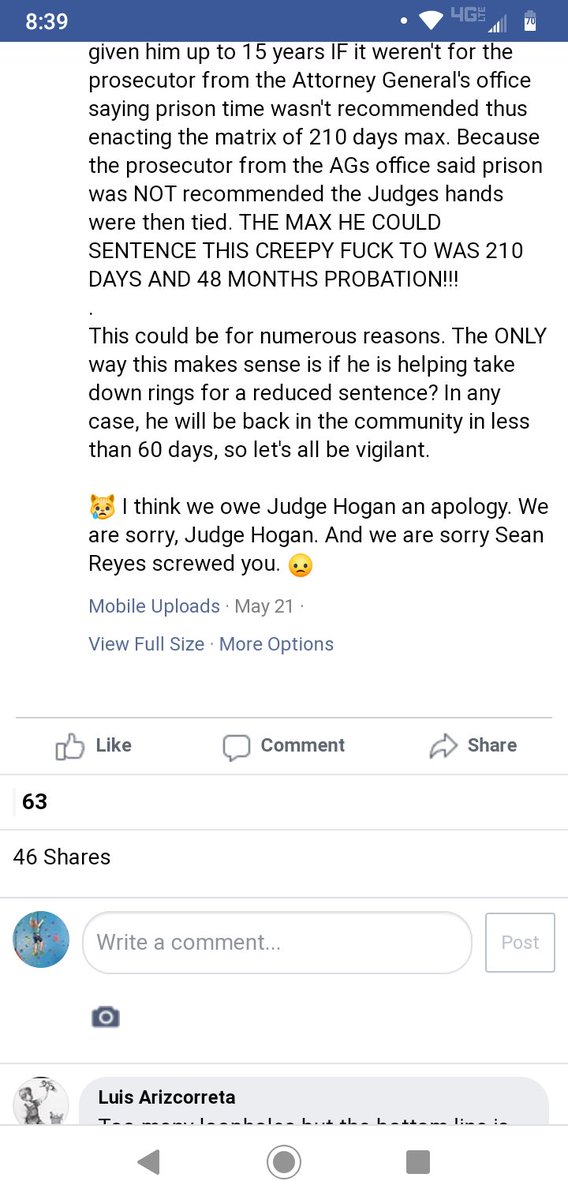Screen dimensions: 568x1200
Task: Tap the Comment speech bubble icon
Action: pos(236,747)
